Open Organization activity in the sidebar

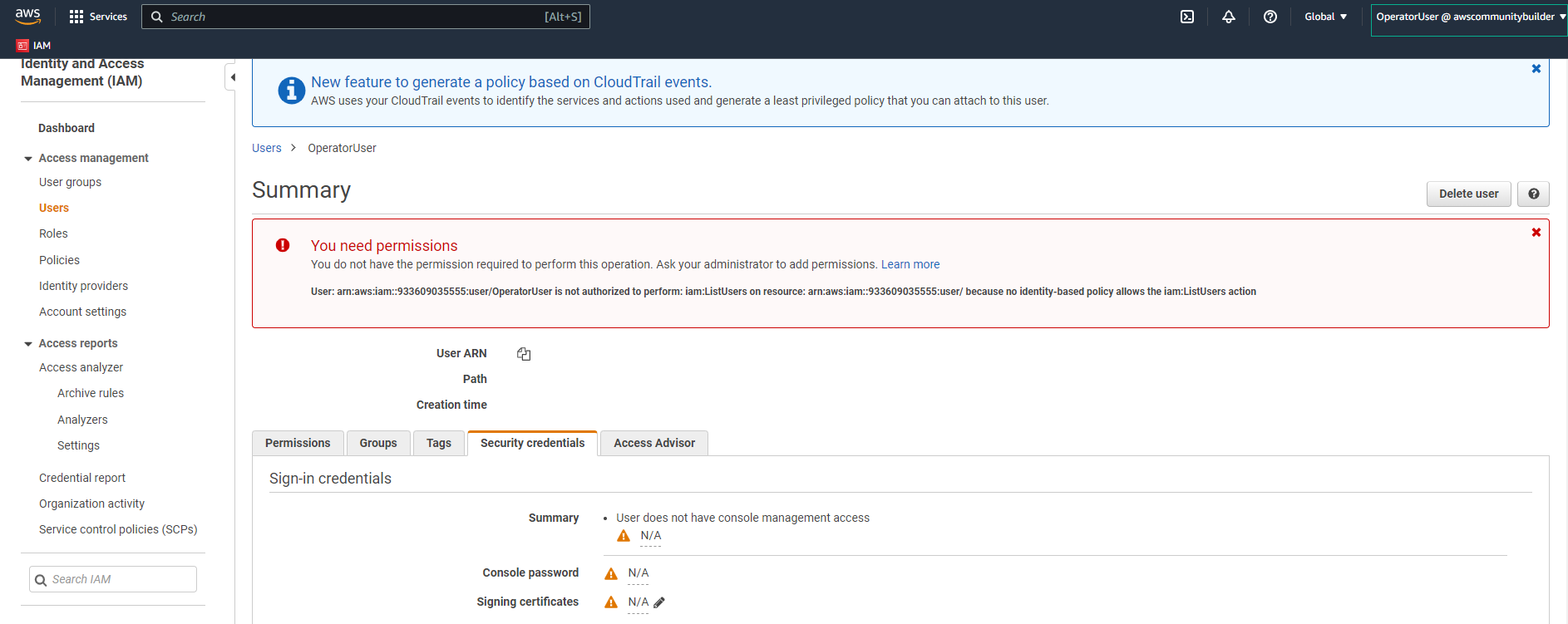coord(91,504)
